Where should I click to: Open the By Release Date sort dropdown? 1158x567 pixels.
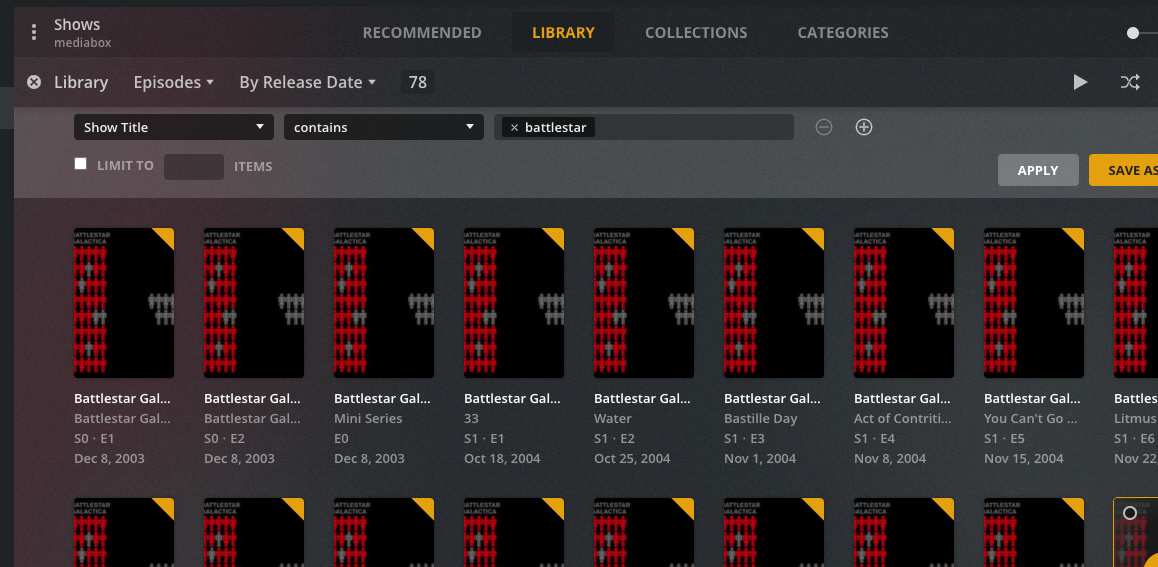[x=307, y=82]
